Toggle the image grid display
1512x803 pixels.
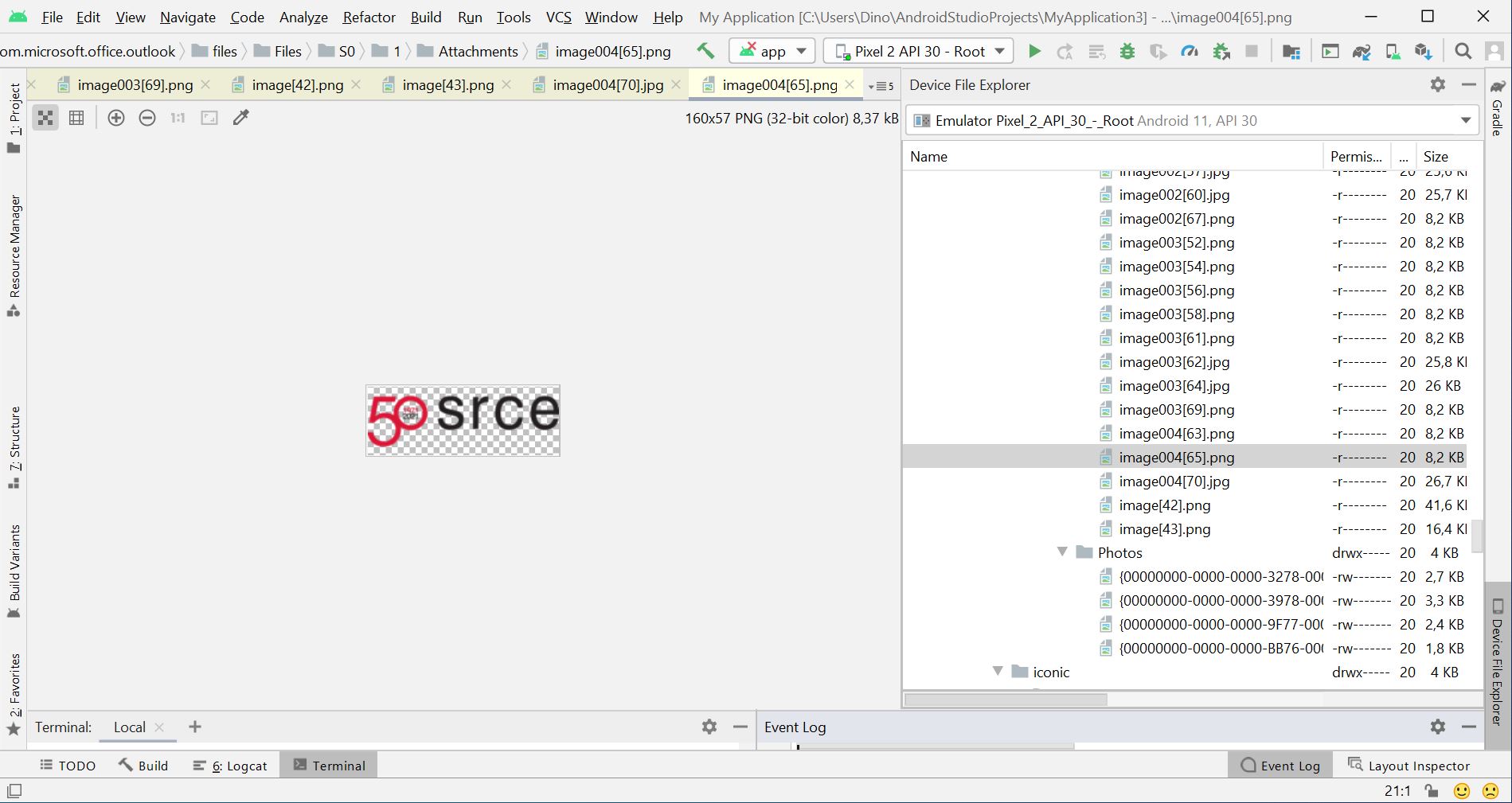(x=76, y=118)
